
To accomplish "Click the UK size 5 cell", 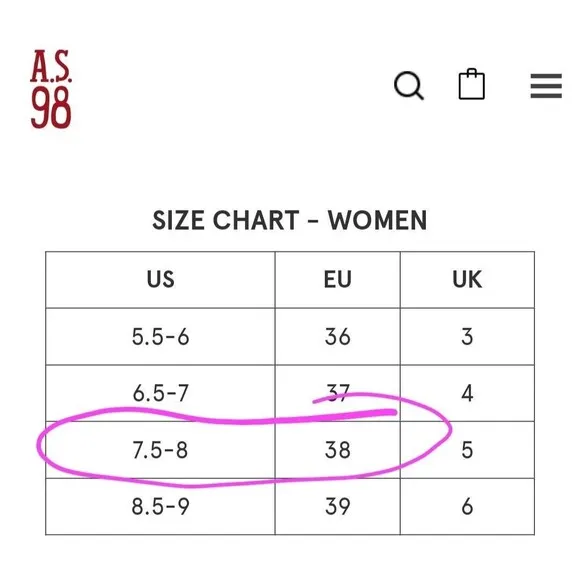I will tap(467, 450).
